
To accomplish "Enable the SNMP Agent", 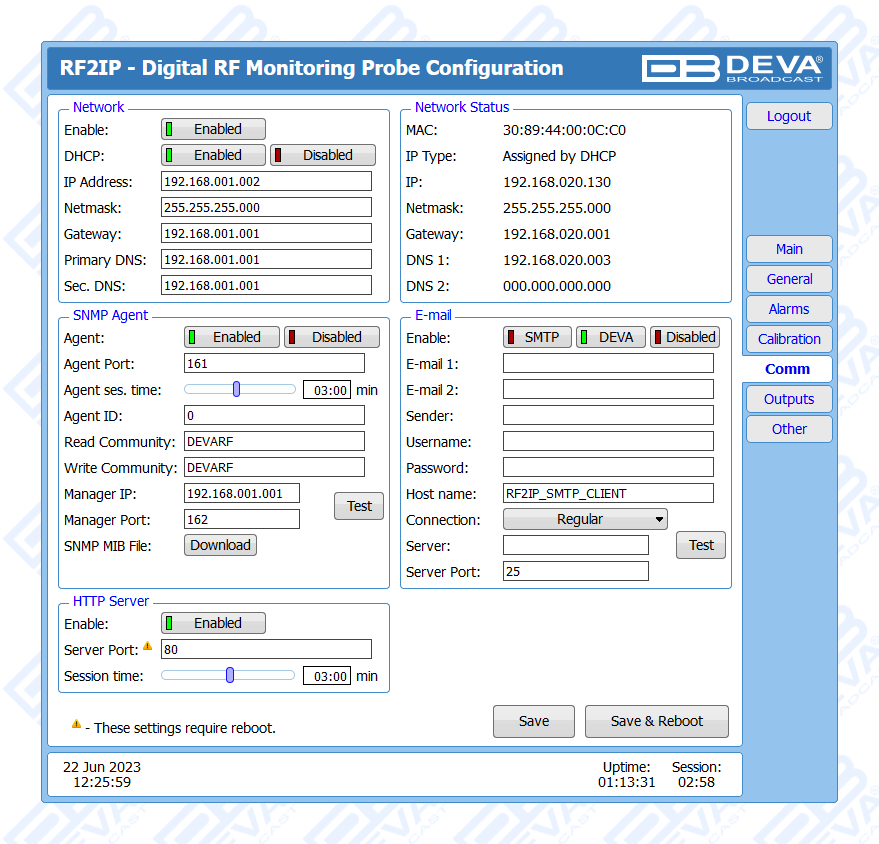I will (x=232, y=337).
